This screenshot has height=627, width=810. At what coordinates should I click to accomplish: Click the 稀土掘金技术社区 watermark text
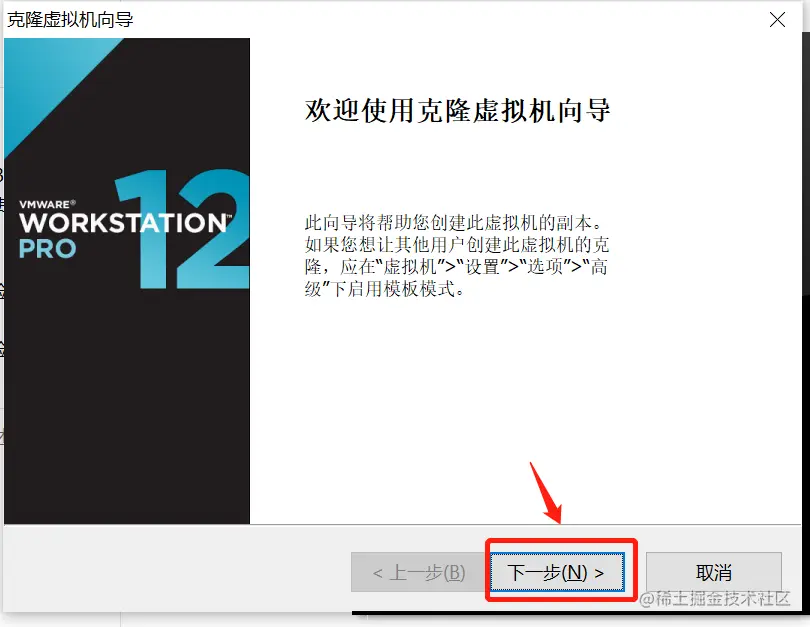tap(714, 599)
